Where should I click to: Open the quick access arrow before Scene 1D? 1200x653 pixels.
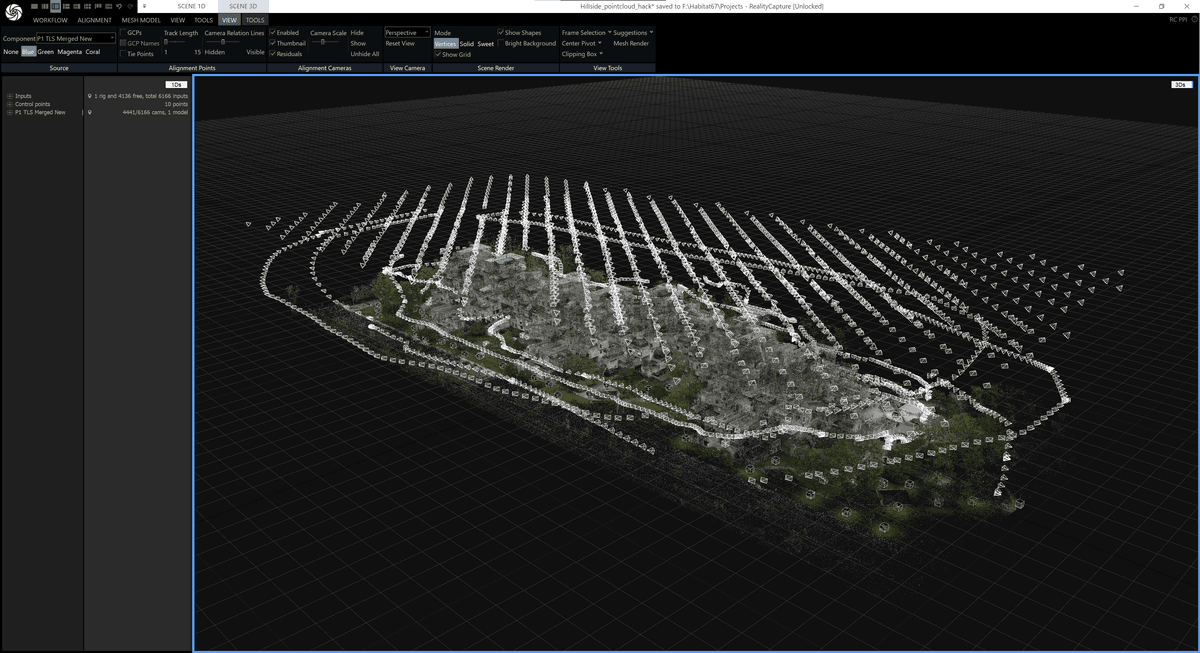144,6
